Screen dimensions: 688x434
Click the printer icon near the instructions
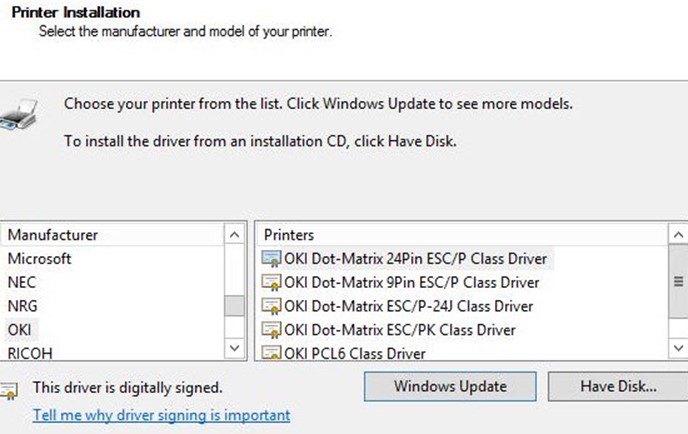coord(18,115)
